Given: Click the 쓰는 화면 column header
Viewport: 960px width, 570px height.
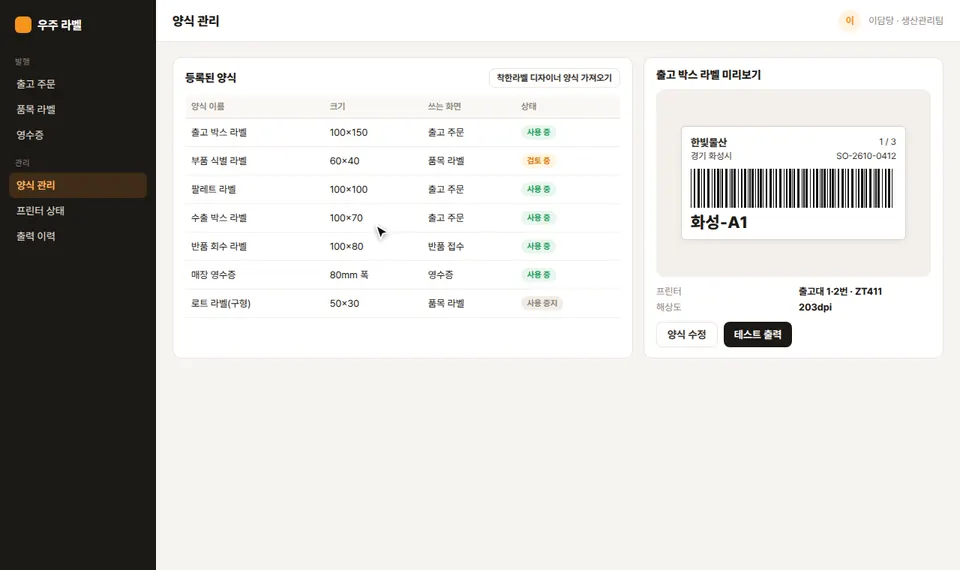Looking at the screenshot, I should coord(444,107).
